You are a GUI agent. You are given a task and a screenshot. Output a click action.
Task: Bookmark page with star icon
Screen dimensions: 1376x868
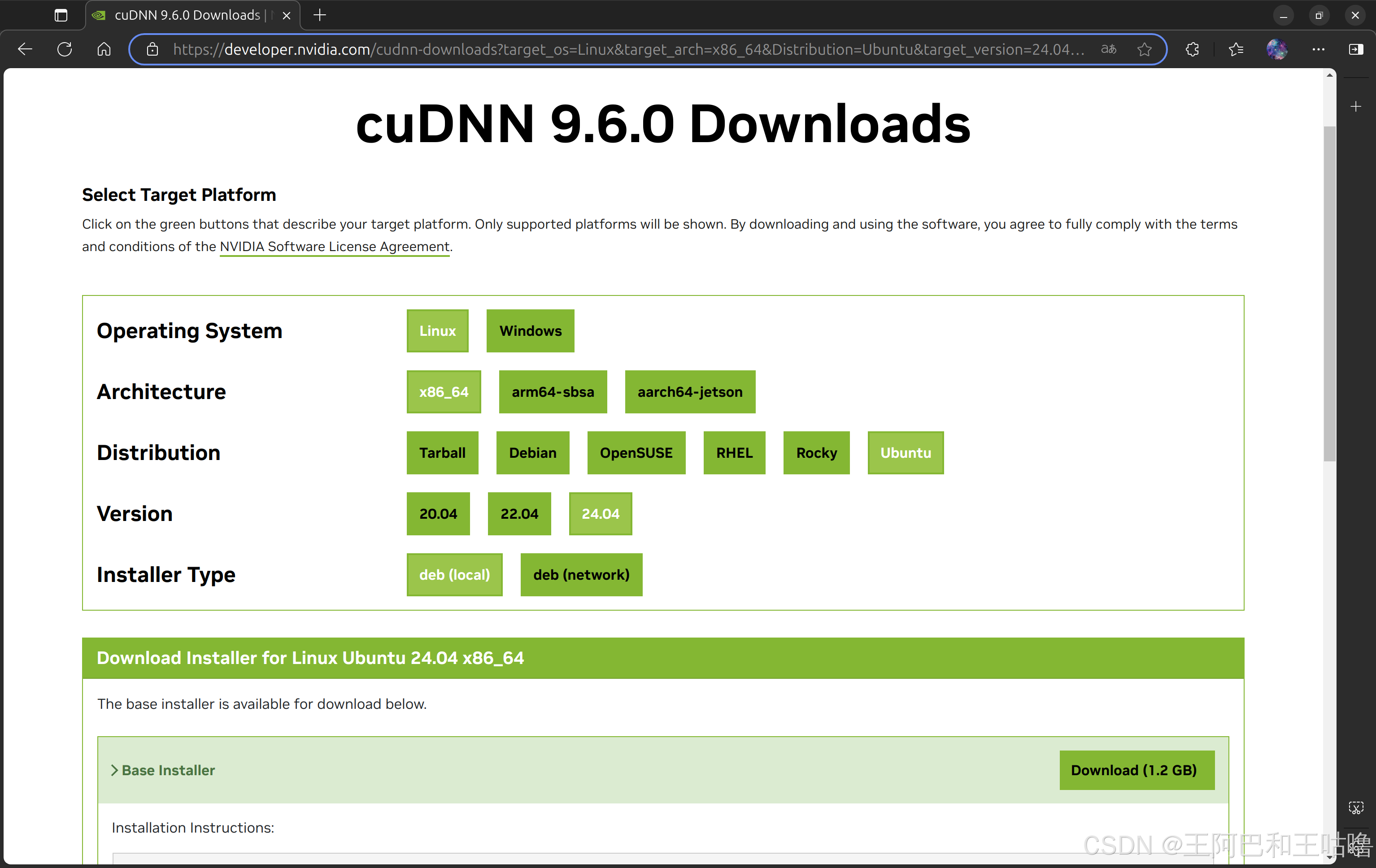1145,50
